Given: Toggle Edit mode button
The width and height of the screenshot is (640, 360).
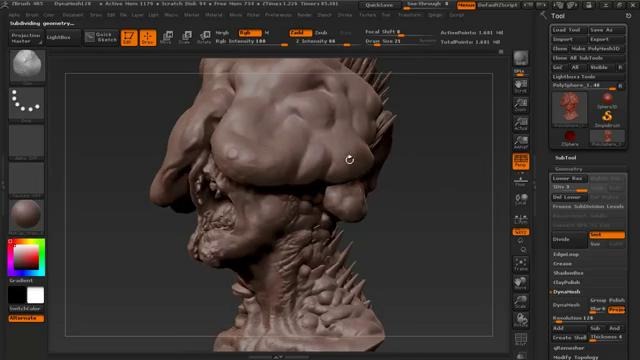Looking at the screenshot, I should (x=129, y=38).
